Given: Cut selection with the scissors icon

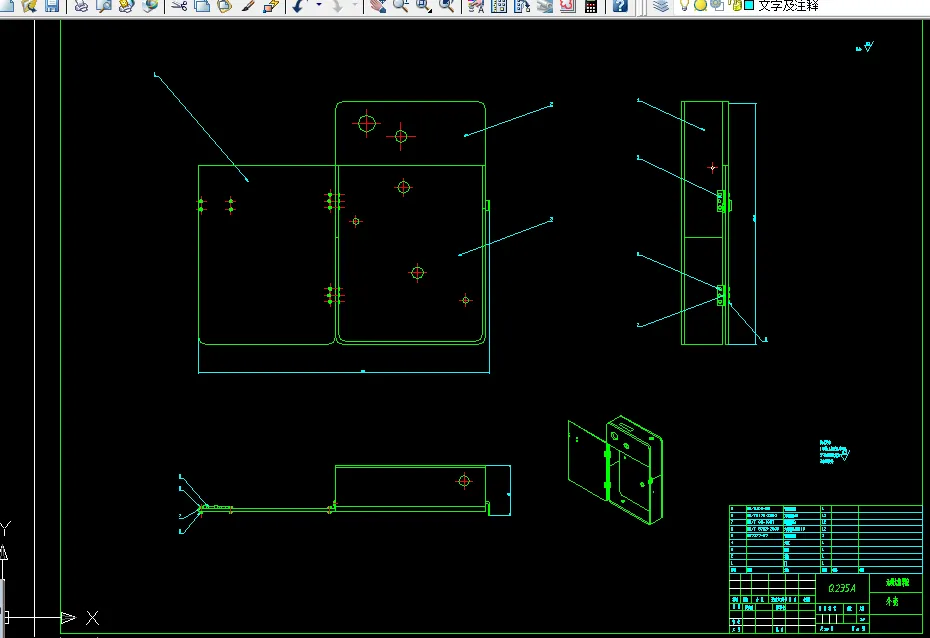Looking at the screenshot, I should 179,6.
